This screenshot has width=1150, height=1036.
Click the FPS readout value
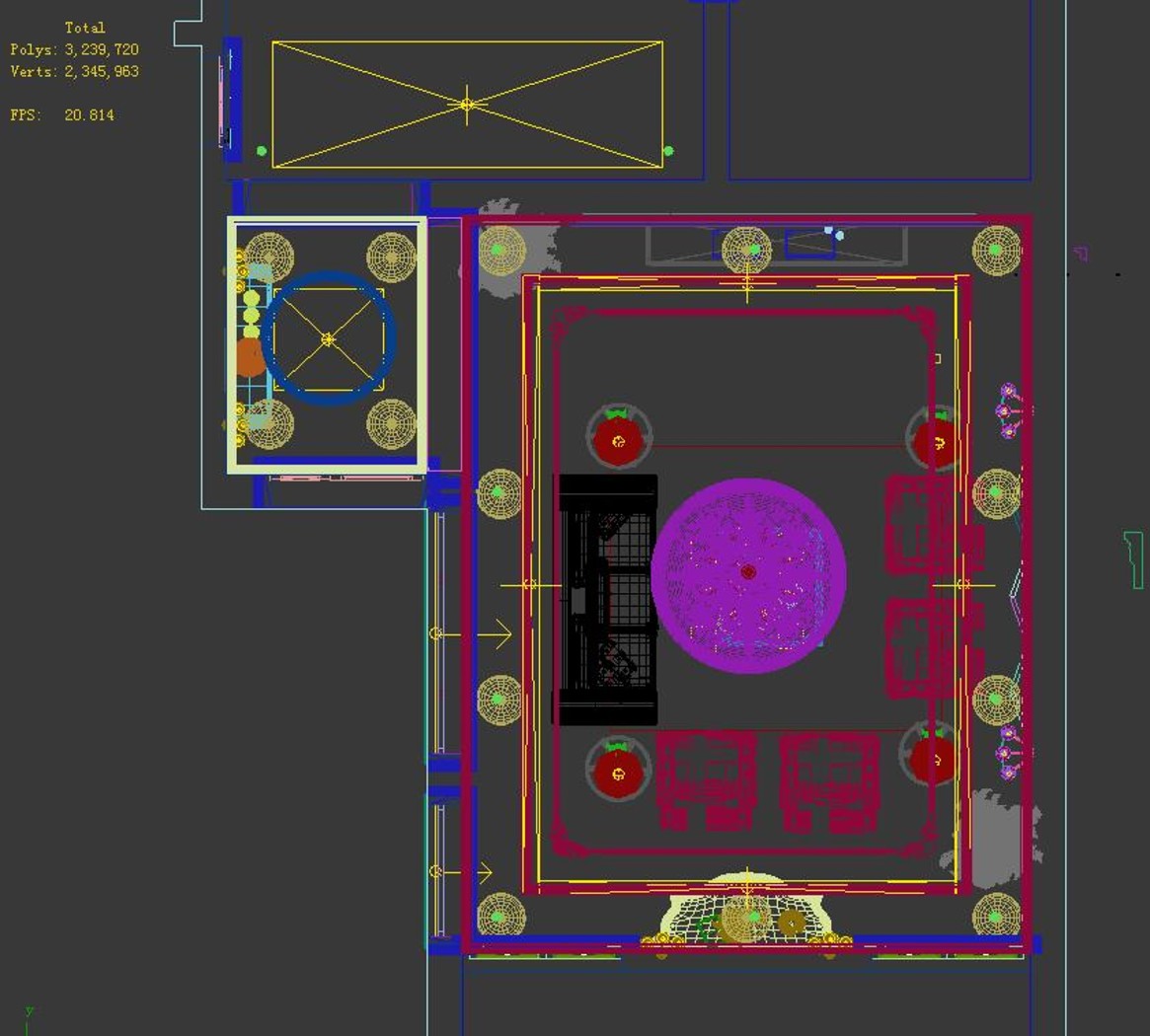[89, 114]
